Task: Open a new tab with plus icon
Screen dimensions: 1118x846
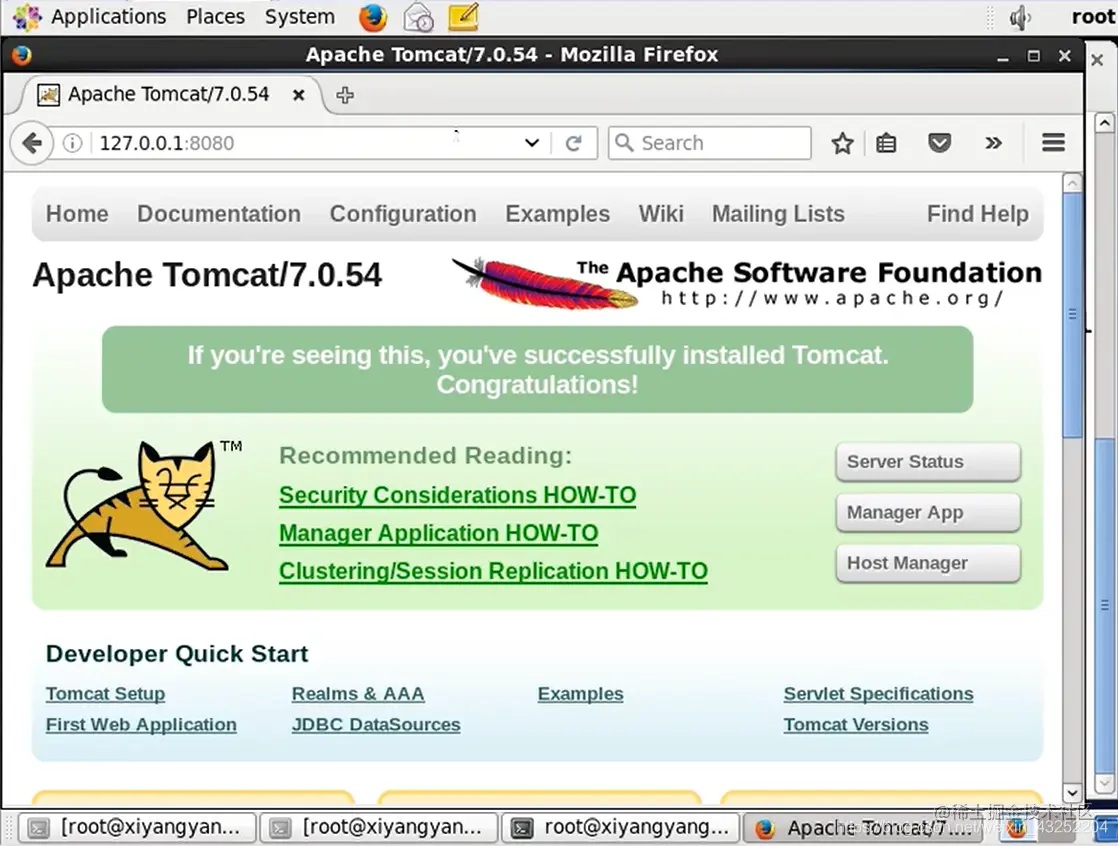Action: [345, 95]
